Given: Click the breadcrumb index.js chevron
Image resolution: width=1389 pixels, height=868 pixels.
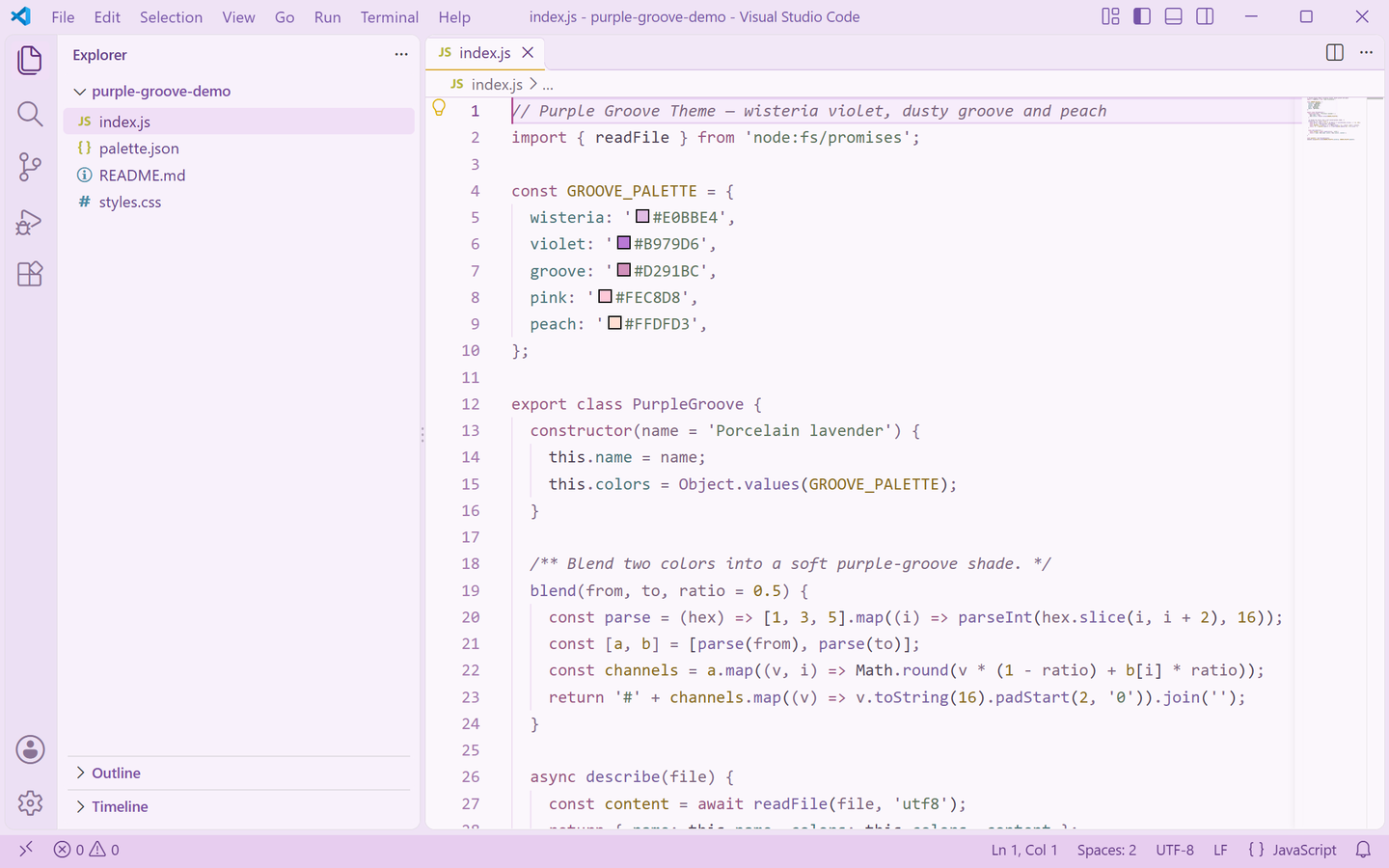Looking at the screenshot, I should pyautogui.click(x=533, y=84).
